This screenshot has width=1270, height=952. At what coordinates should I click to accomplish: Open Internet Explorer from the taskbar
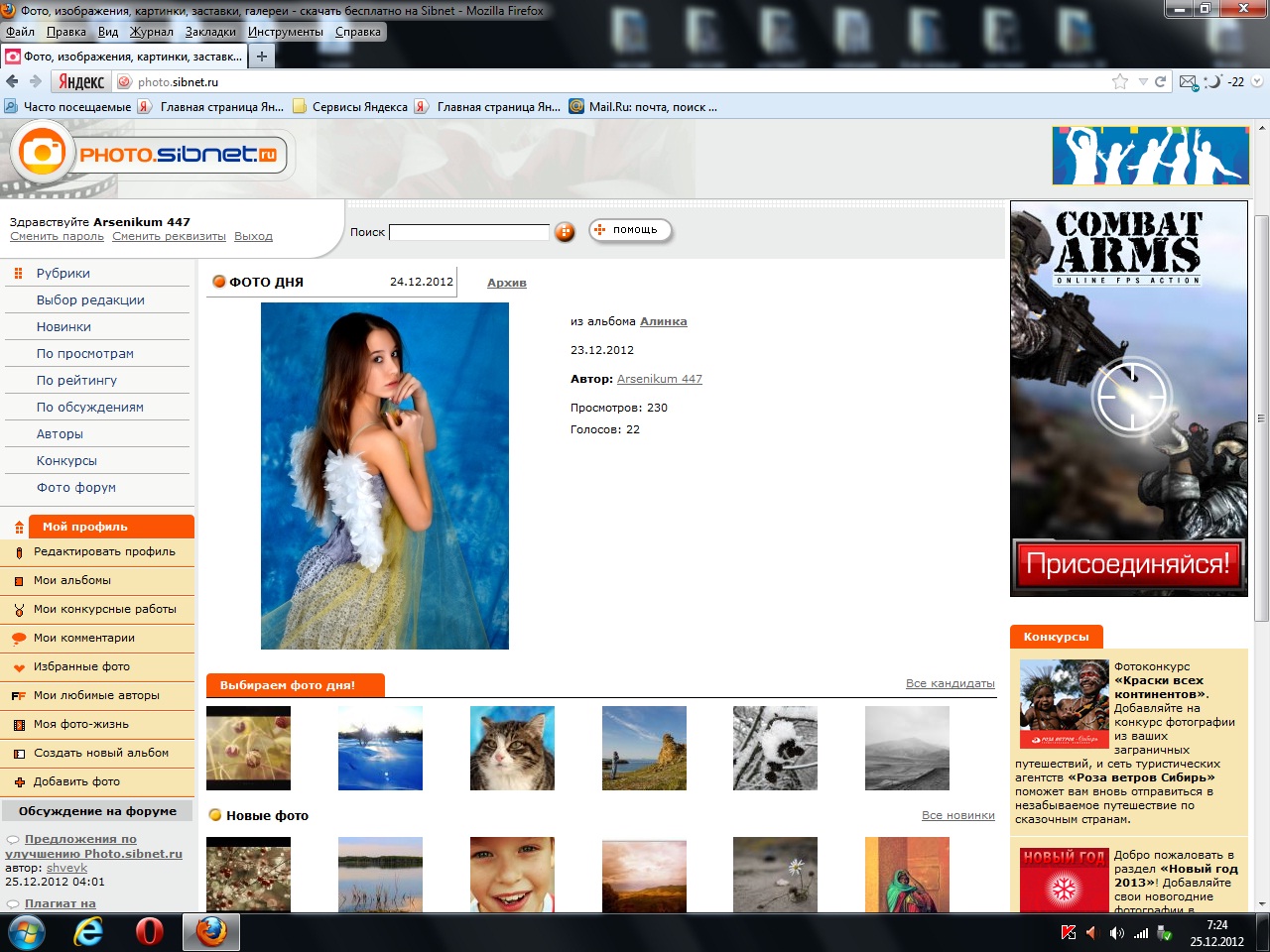pyautogui.click(x=89, y=932)
